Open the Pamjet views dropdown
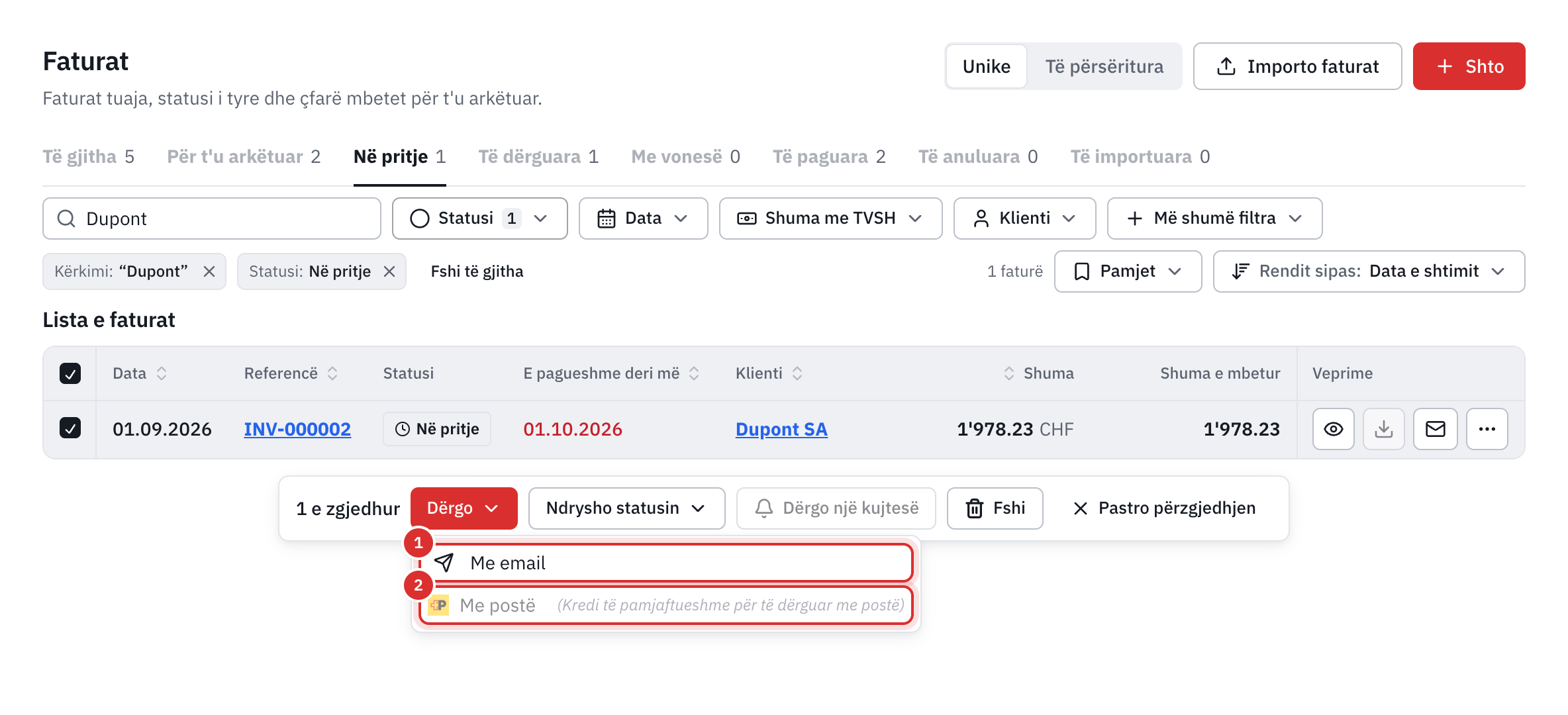 tap(1128, 271)
